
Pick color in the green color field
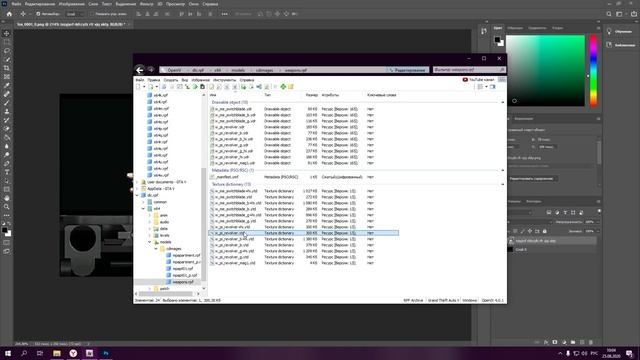tap(545, 71)
